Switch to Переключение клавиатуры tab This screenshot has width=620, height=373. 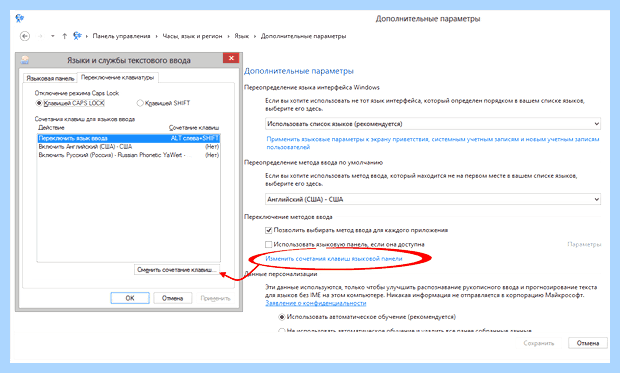click(x=117, y=78)
